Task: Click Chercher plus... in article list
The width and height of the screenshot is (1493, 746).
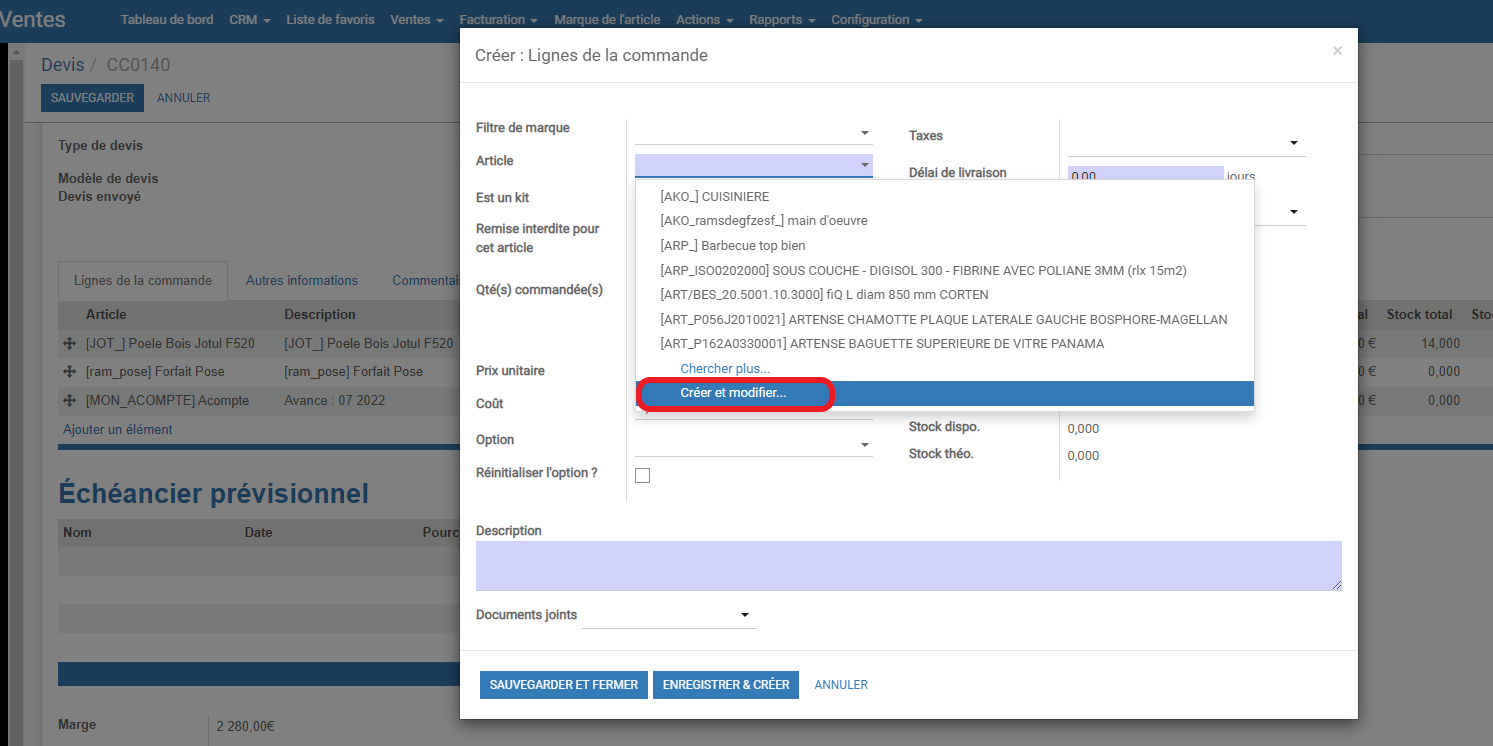Action: [725, 369]
